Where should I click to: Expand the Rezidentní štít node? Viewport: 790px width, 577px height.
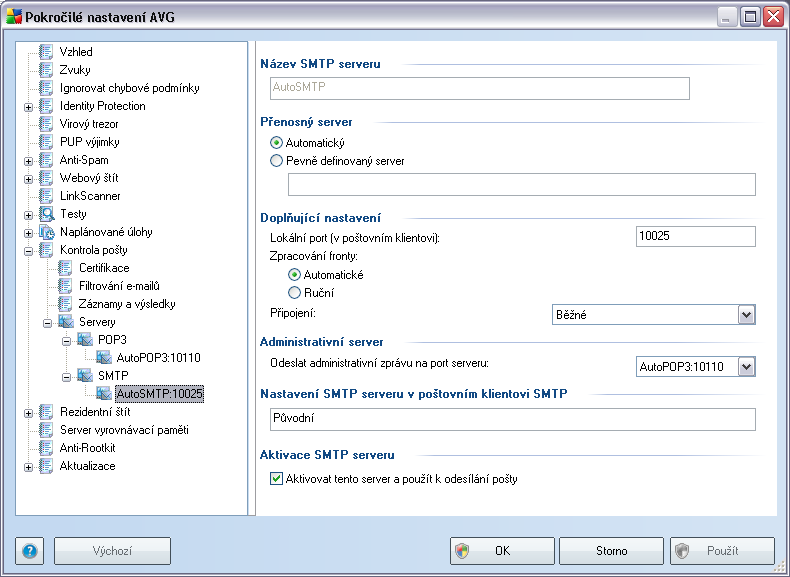pyautogui.click(x=29, y=413)
